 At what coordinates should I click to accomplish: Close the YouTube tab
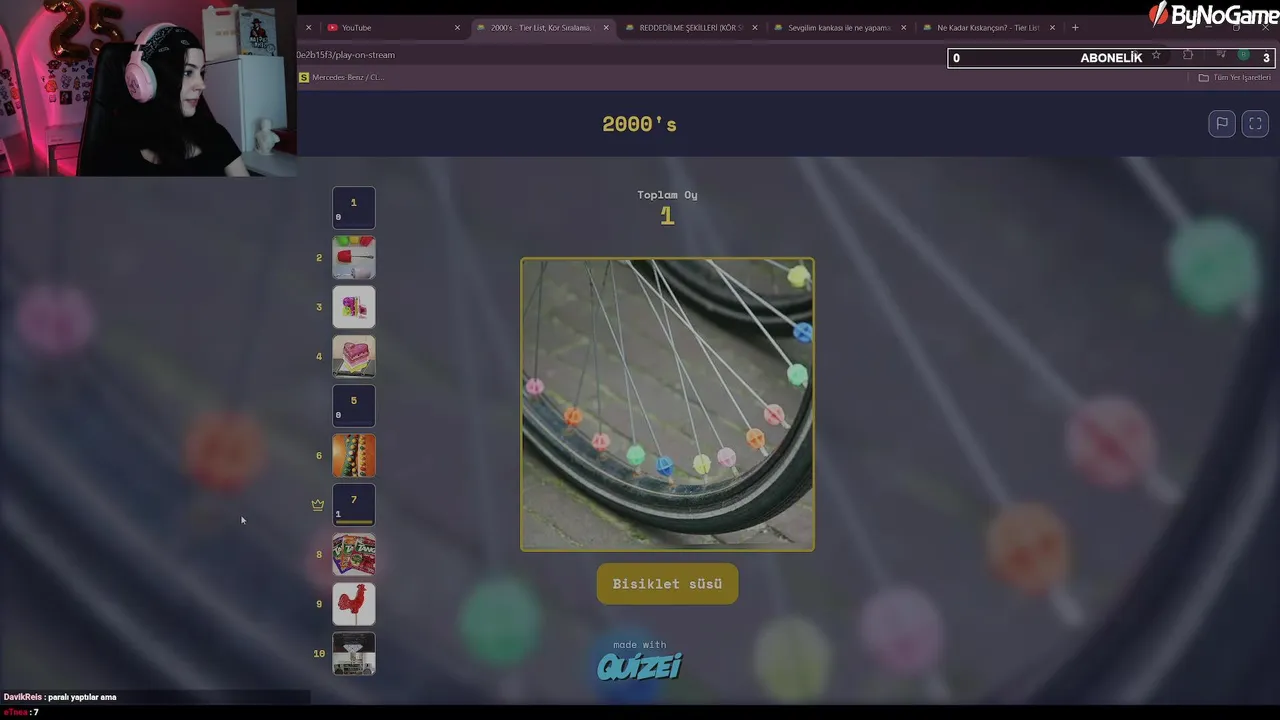tap(457, 28)
